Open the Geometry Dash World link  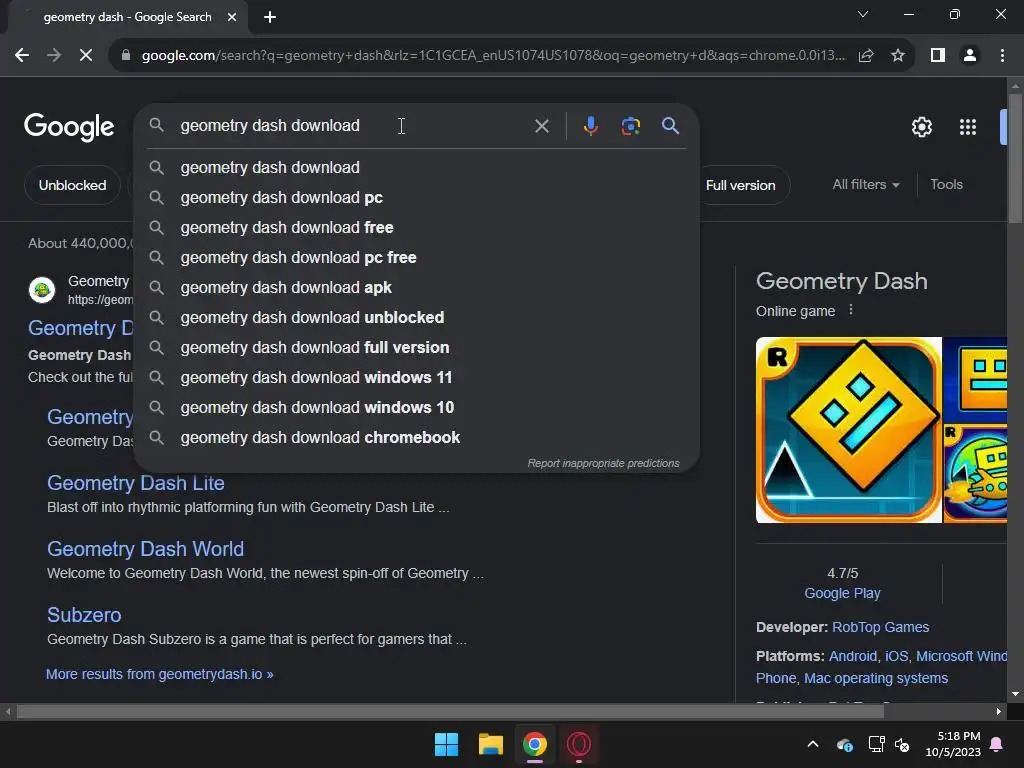point(145,549)
